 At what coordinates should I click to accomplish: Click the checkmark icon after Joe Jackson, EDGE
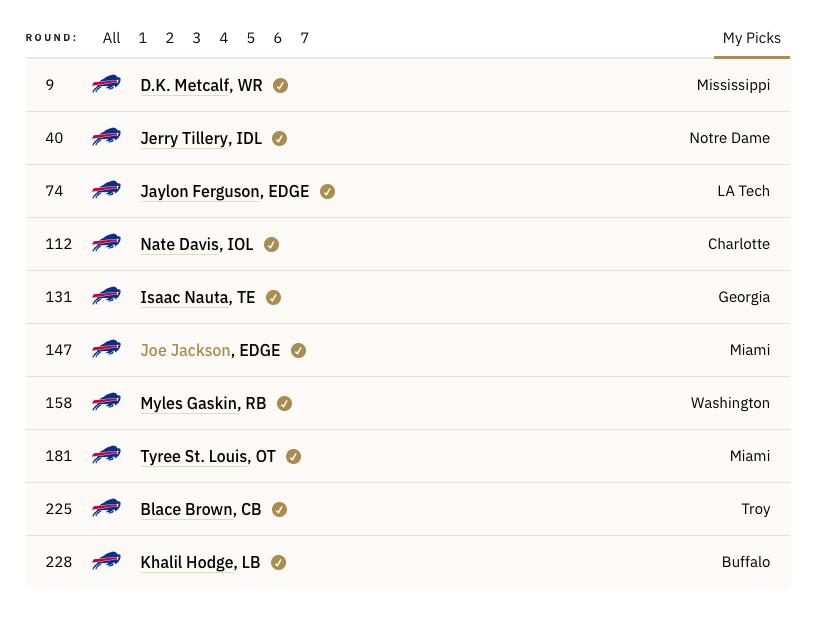(x=298, y=350)
